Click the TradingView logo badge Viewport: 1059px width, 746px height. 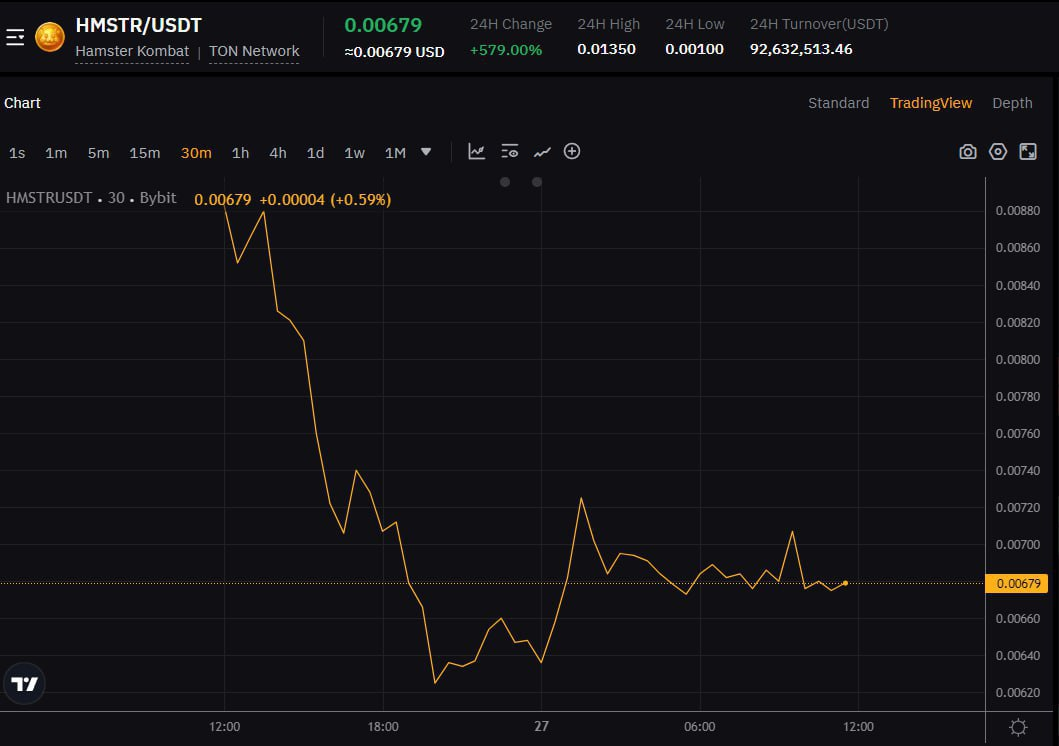point(24,684)
